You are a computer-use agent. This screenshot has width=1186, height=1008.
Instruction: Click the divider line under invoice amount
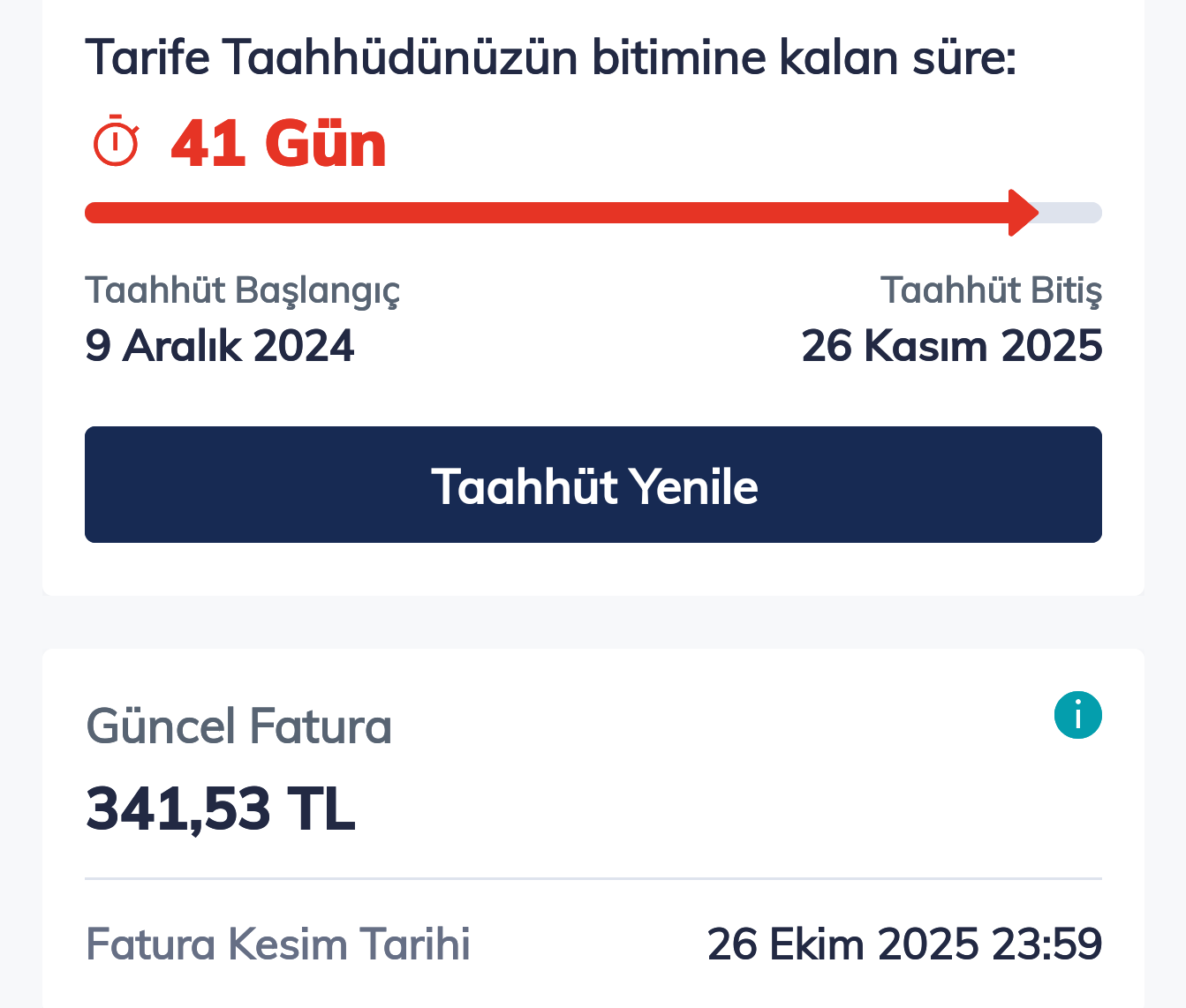point(593,879)
